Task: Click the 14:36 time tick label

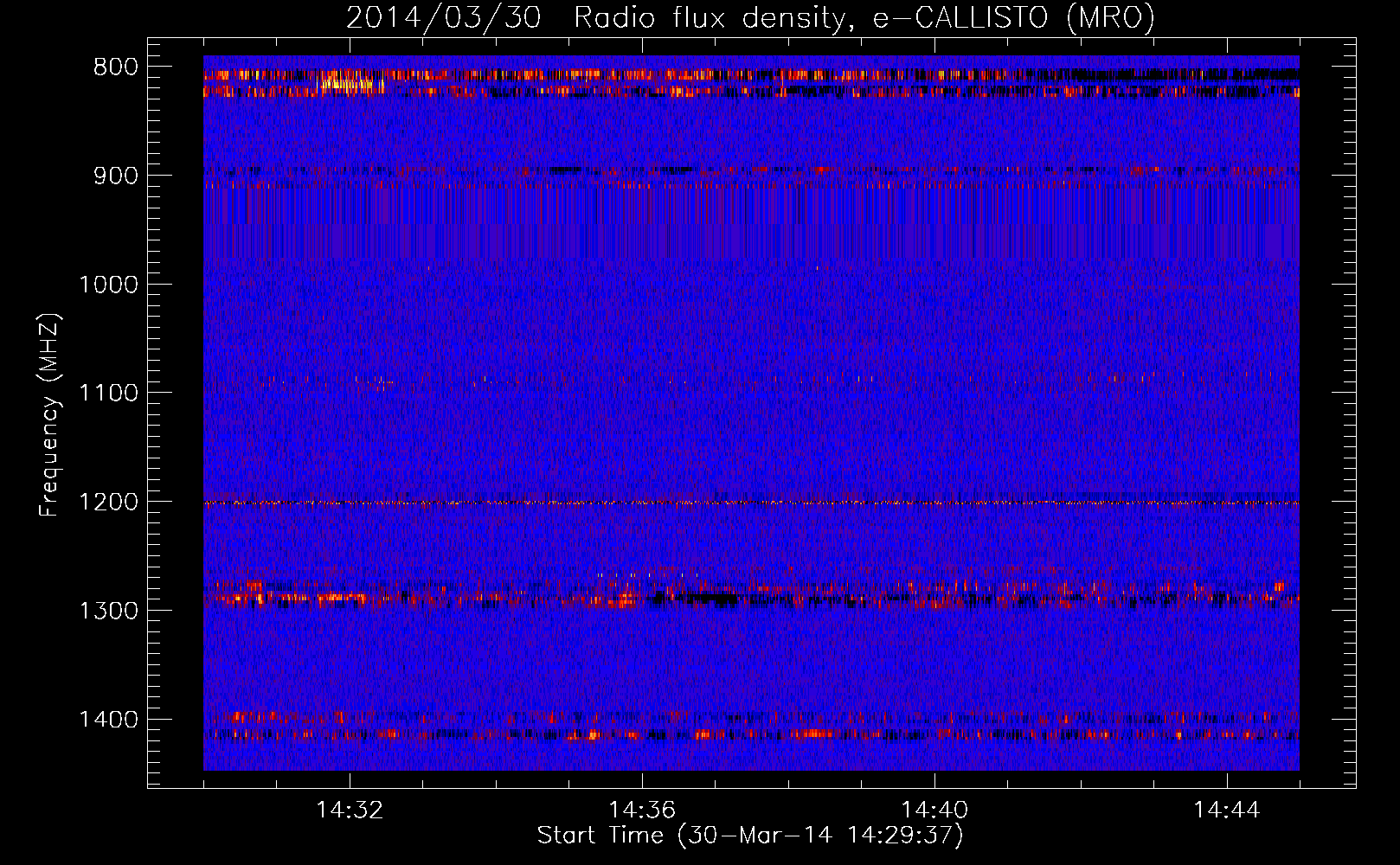Action: tap(642, 810)
